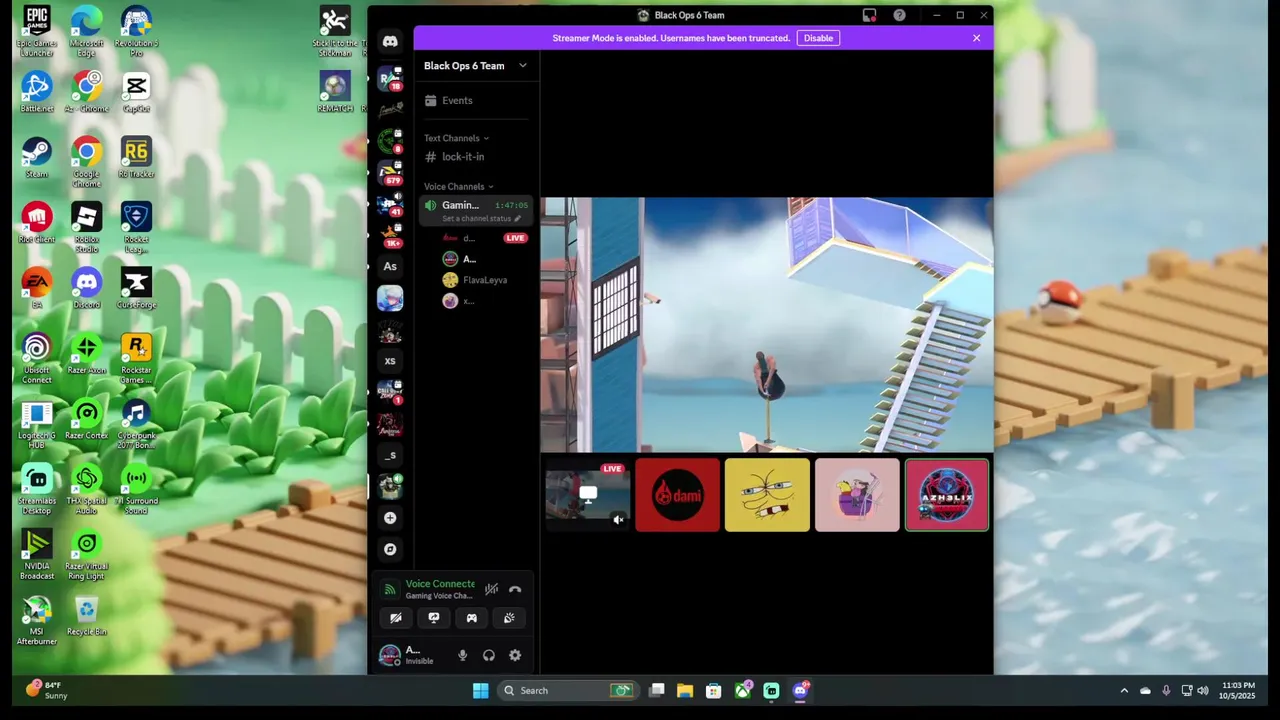Open the '_s' server icon
This screenshot has height=720, width=1280.
pyautogui.click(x=390, y=455)
